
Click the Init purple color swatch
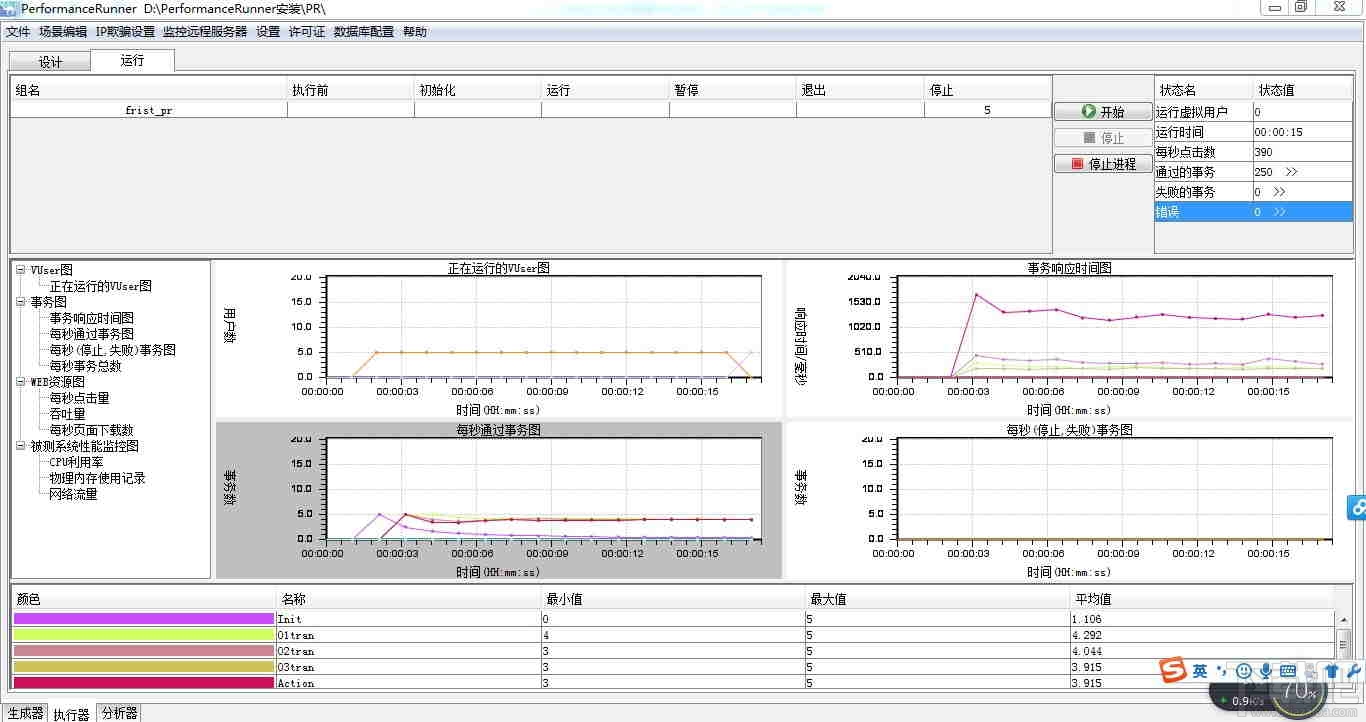tap(144, 619)
